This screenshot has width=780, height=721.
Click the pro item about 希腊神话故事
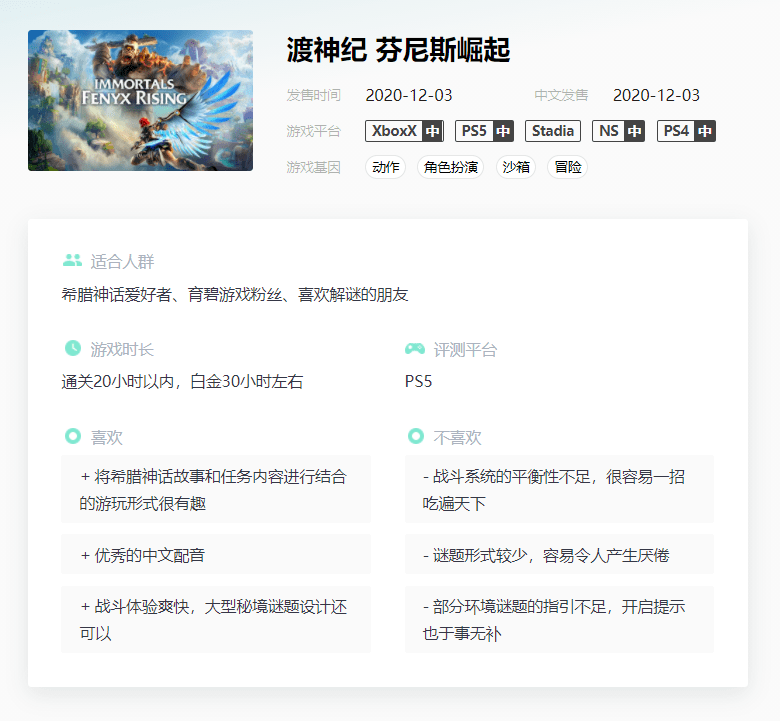click(x=216, y=489)
